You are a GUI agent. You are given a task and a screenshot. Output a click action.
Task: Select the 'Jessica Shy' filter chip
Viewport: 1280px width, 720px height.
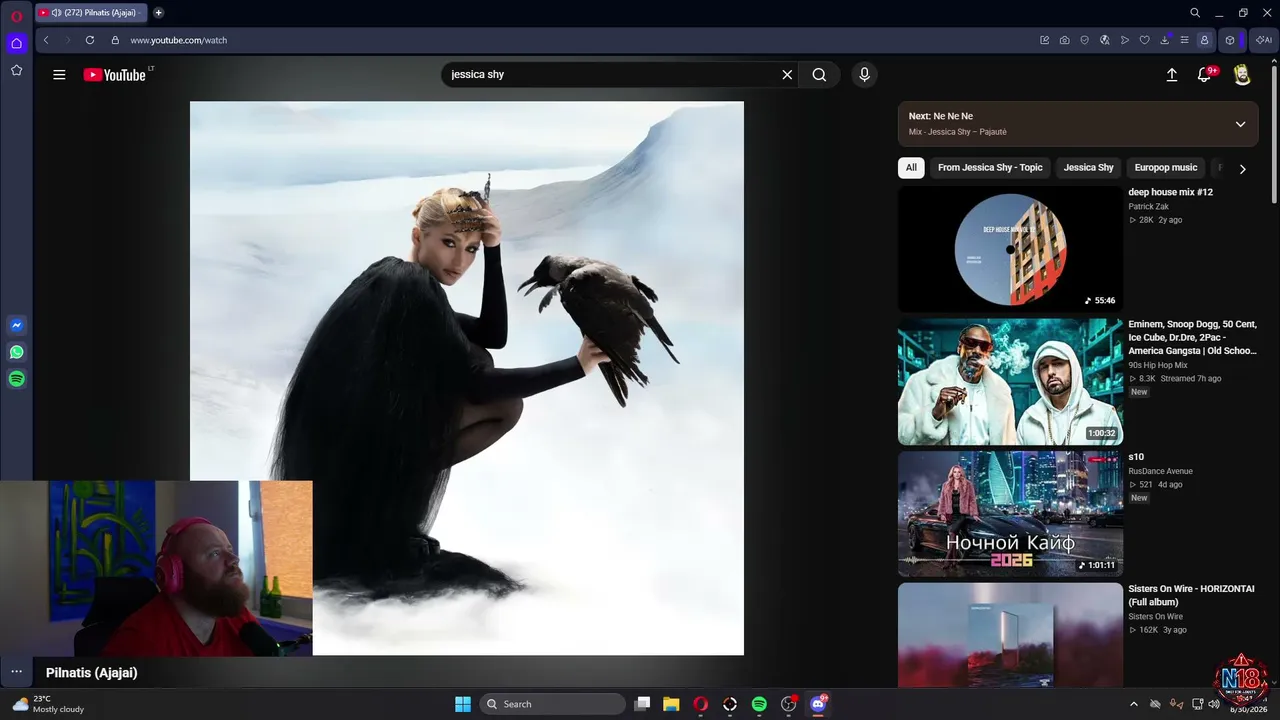coord(1088,168)
